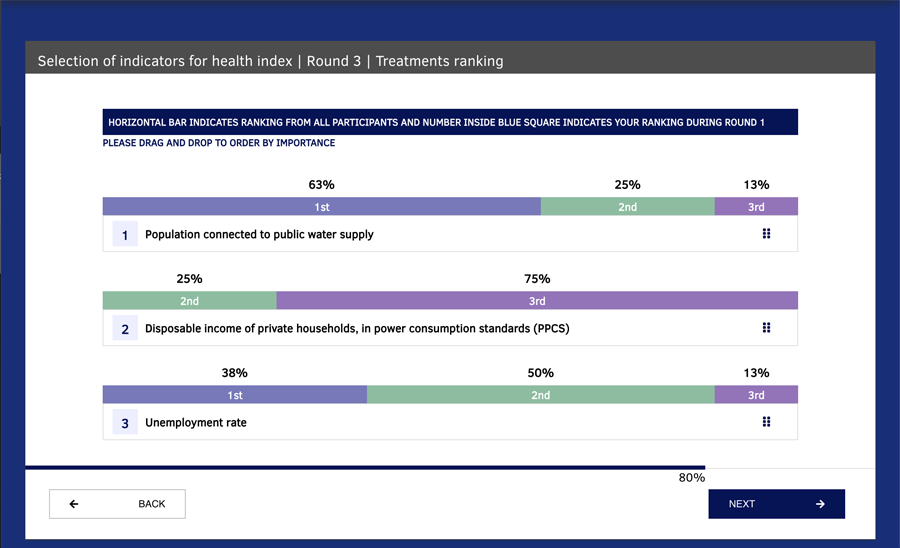Click the blue square ranking number 3
Viewport: 900px width, 548px height.
point(125,422)
